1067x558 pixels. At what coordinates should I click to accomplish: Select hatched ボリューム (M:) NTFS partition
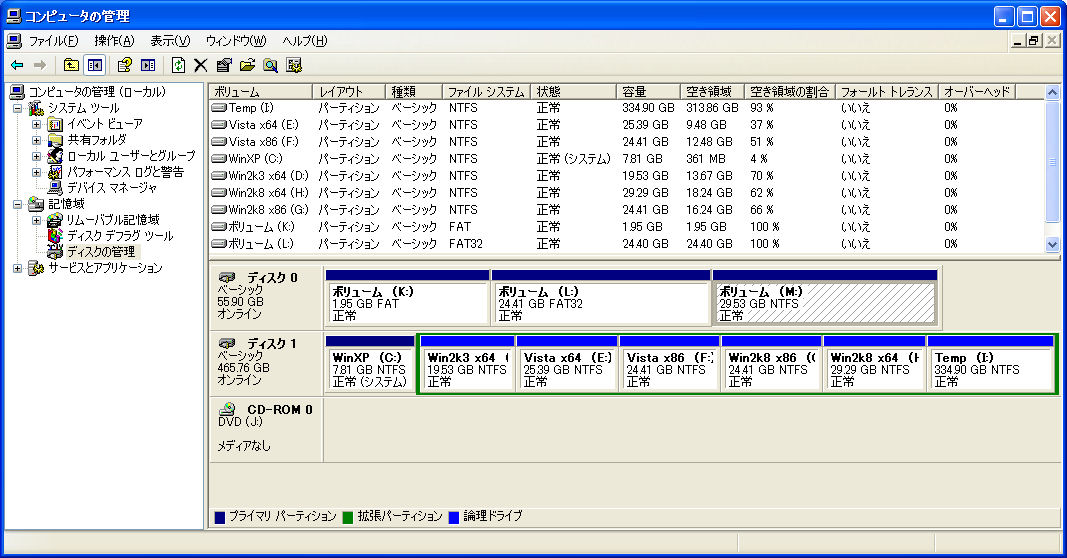[825, 297]
